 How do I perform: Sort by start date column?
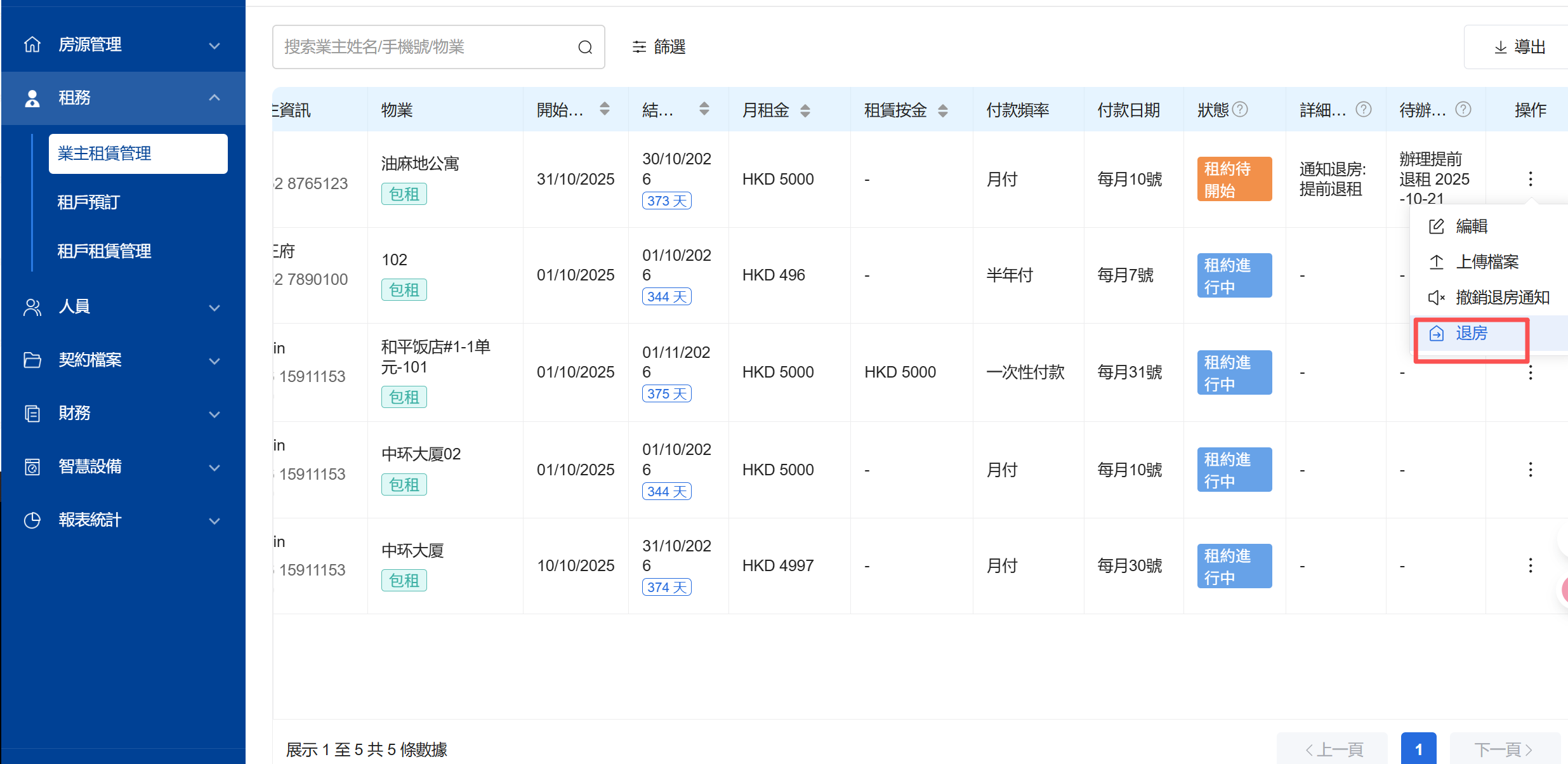pyautogui.click(x=604, y=109)
